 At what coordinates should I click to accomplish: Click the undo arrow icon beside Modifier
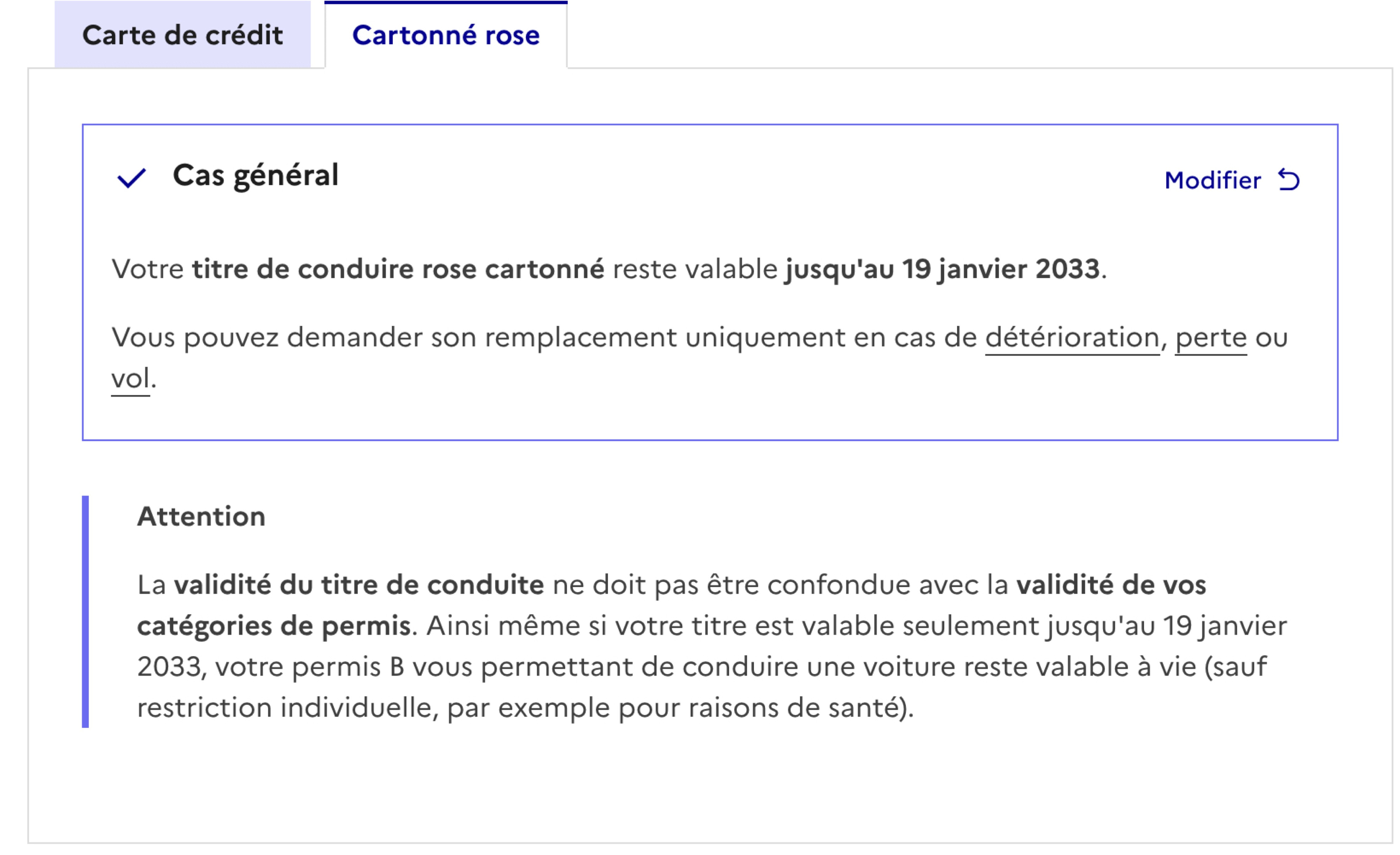[1289, 180]
